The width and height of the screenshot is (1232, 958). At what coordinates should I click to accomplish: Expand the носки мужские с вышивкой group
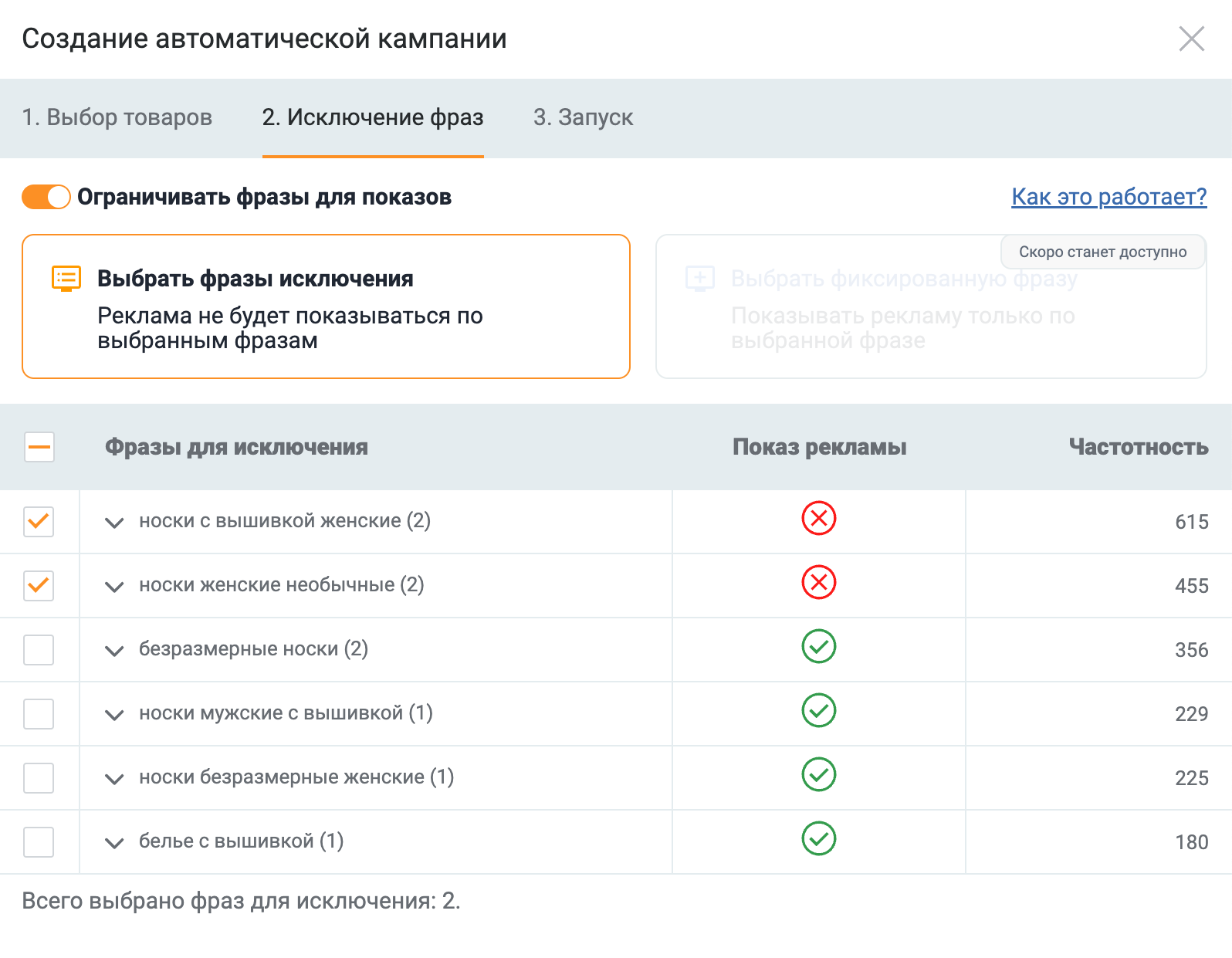pyautogui.click(x=114, y=715)
